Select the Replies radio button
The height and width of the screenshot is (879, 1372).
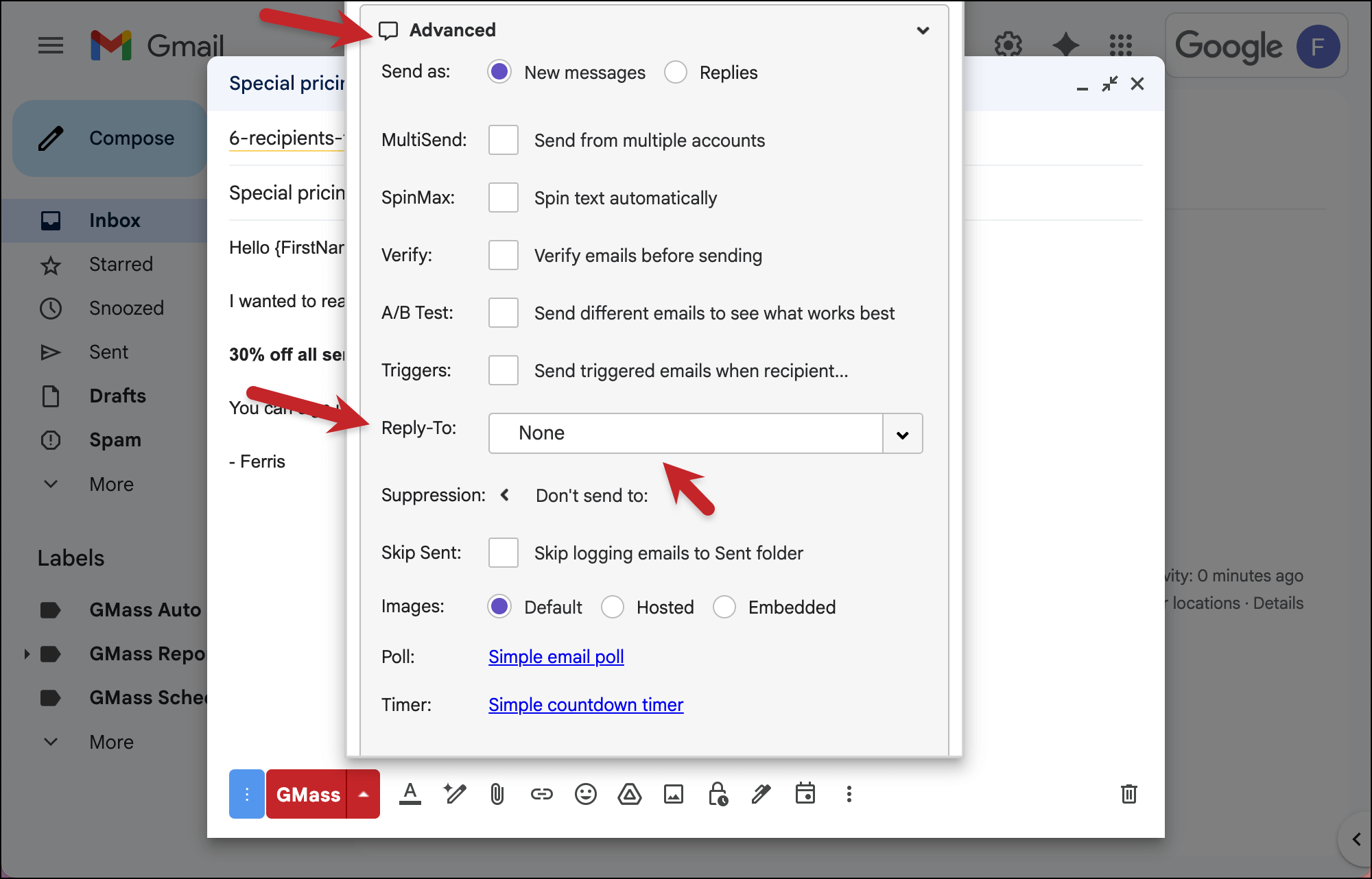click(676, 72)
